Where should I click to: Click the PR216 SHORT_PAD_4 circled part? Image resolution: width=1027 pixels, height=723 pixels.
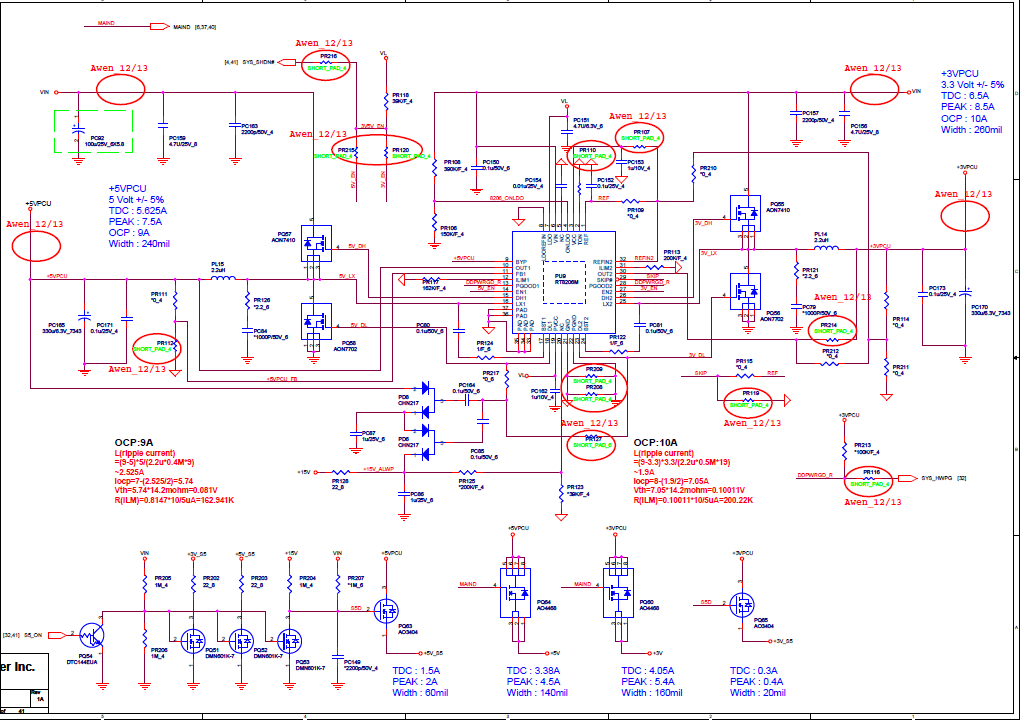(x=326, y=63)
